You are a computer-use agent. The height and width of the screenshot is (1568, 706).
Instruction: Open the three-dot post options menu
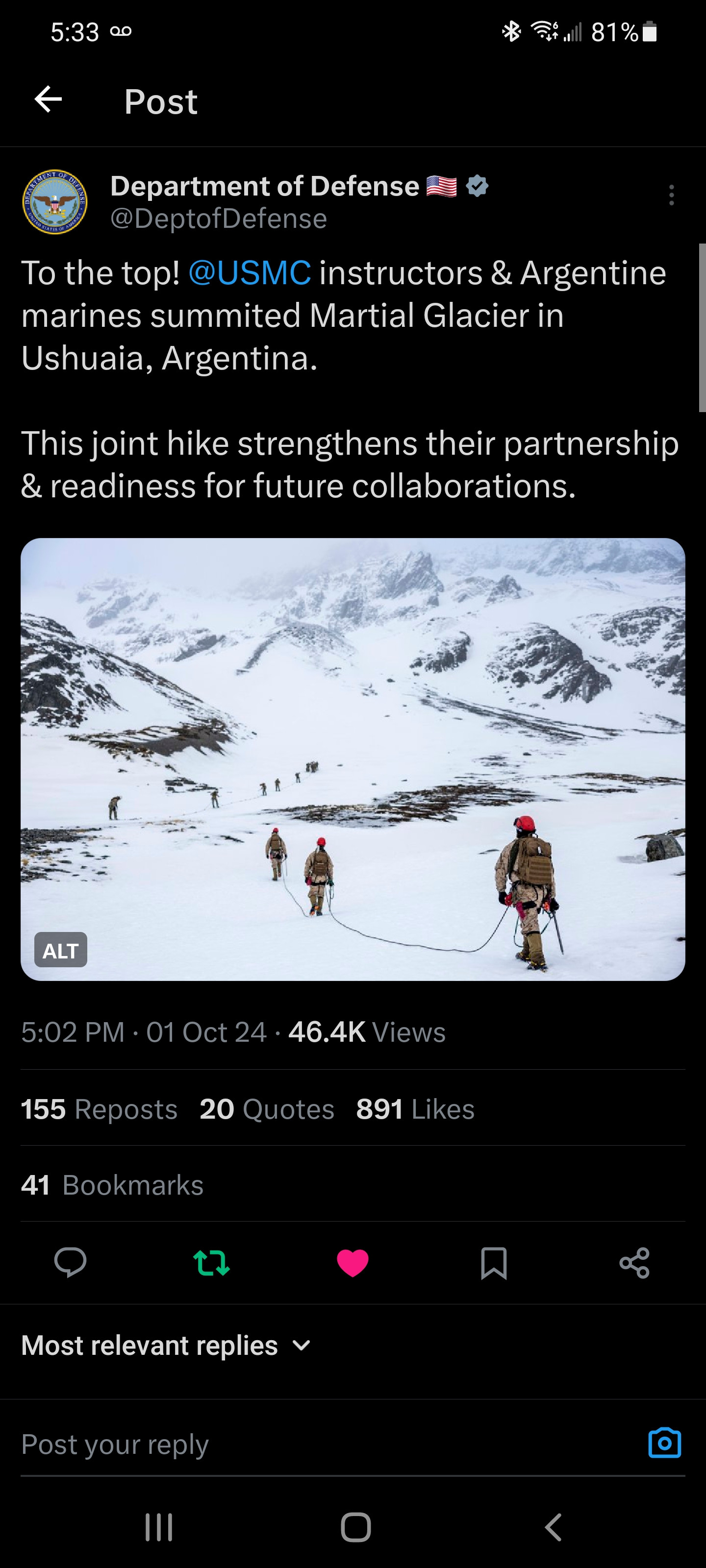pyautogui.click(x=671, y=196)
